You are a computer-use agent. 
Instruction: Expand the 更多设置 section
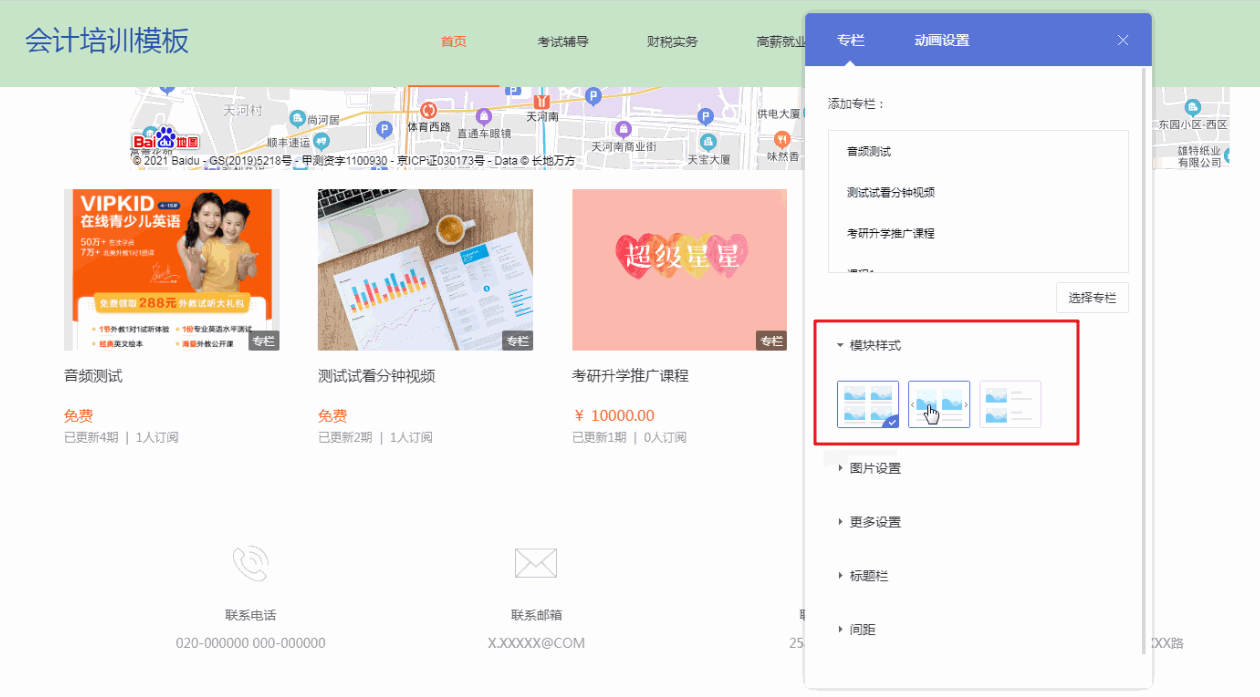pyautogui.click(x=869, y=522)
